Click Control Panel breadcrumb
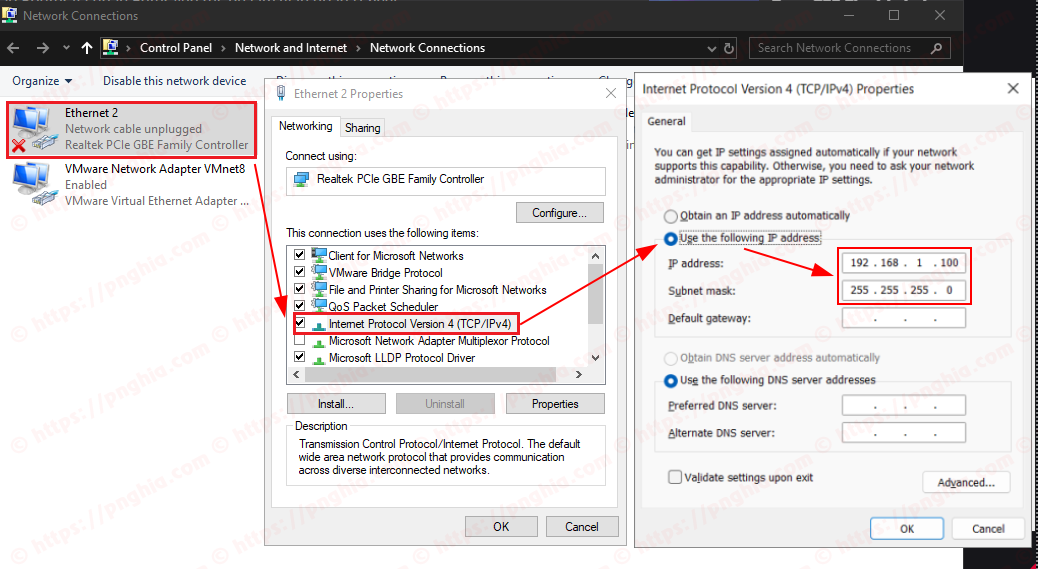The width and height of the screenshot is (1038, 569). pos(176,48)
